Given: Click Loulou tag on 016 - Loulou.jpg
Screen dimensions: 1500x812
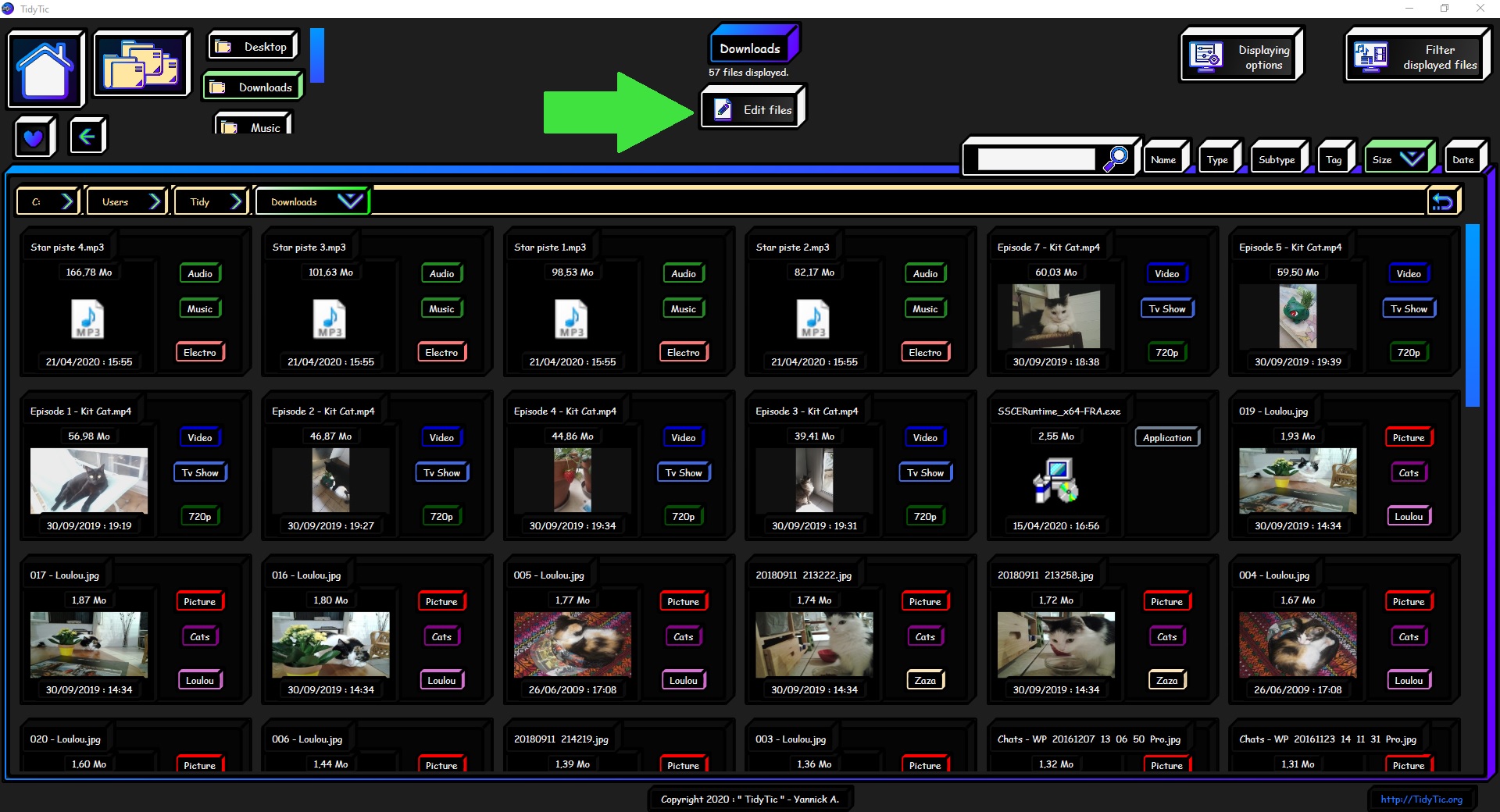Looking at the screenshot, I should pos(441,680).
